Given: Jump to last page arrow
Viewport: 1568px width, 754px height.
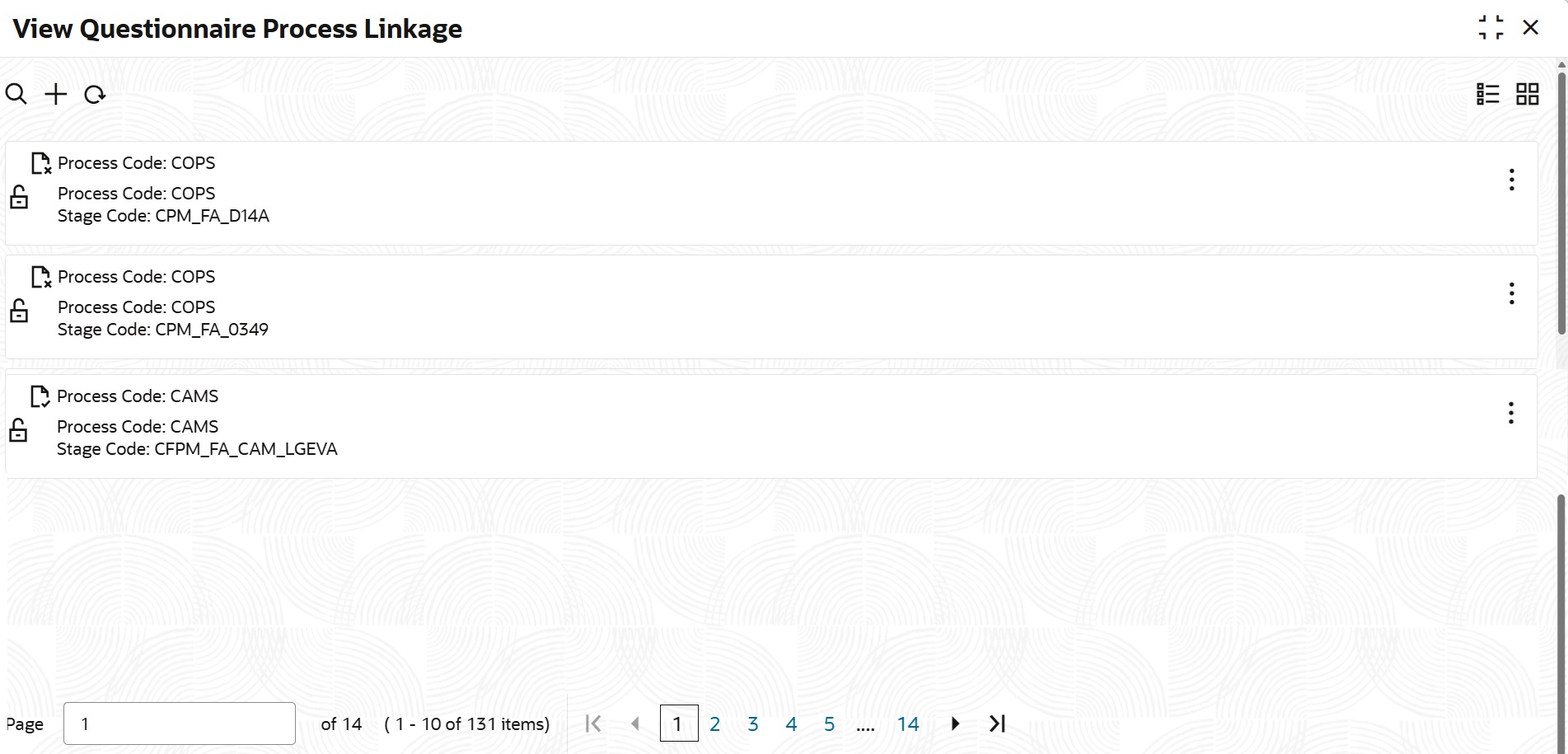Looking at the screenshot, I should tap(997, 724).
